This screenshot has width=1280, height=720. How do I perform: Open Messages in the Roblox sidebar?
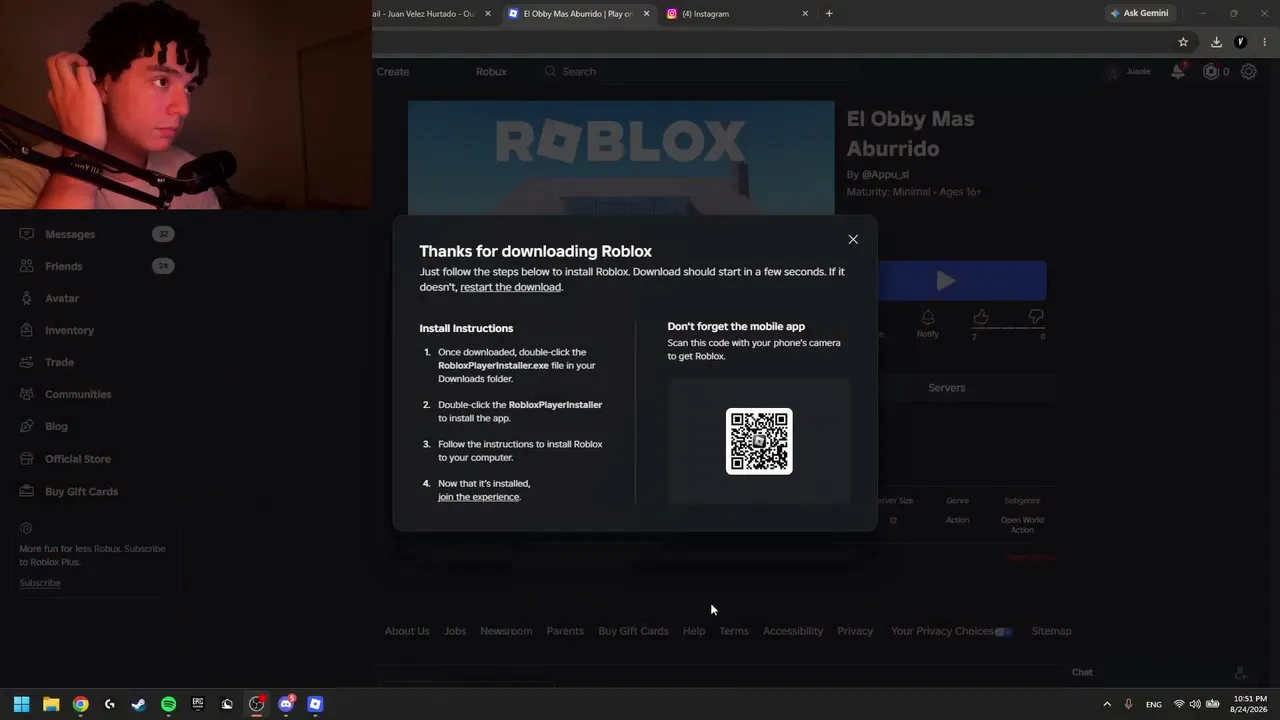(70, 234)
